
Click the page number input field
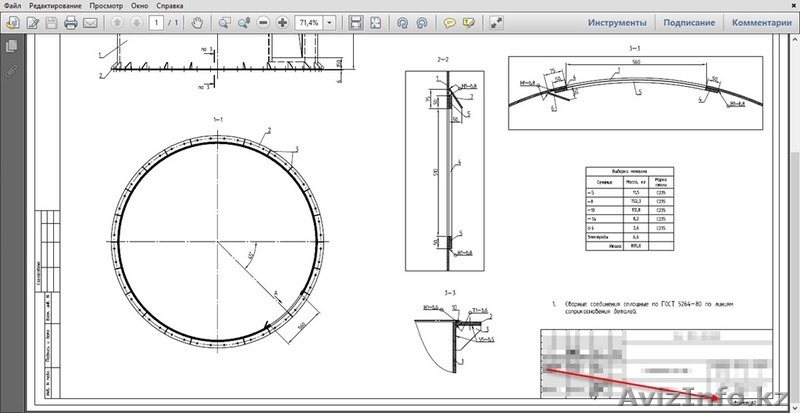click(x=157, y=22)
